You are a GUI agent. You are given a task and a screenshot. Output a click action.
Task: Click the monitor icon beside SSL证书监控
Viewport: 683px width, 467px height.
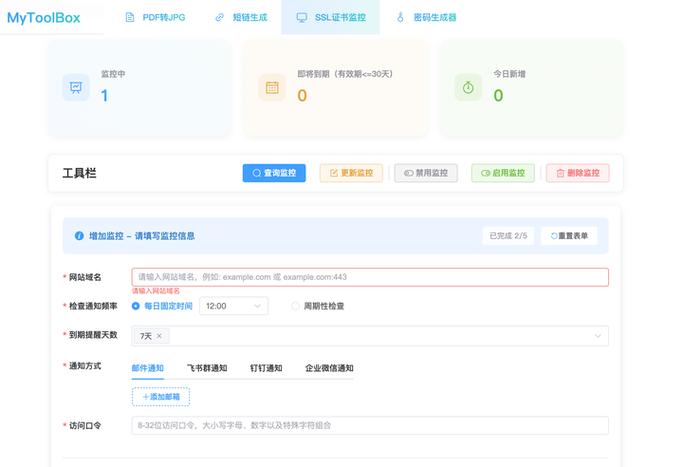pos(301,17)
